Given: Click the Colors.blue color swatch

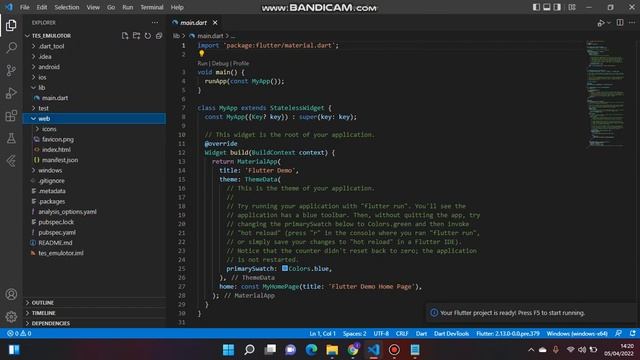Looking at the screenshot, I should coord(285,268).
